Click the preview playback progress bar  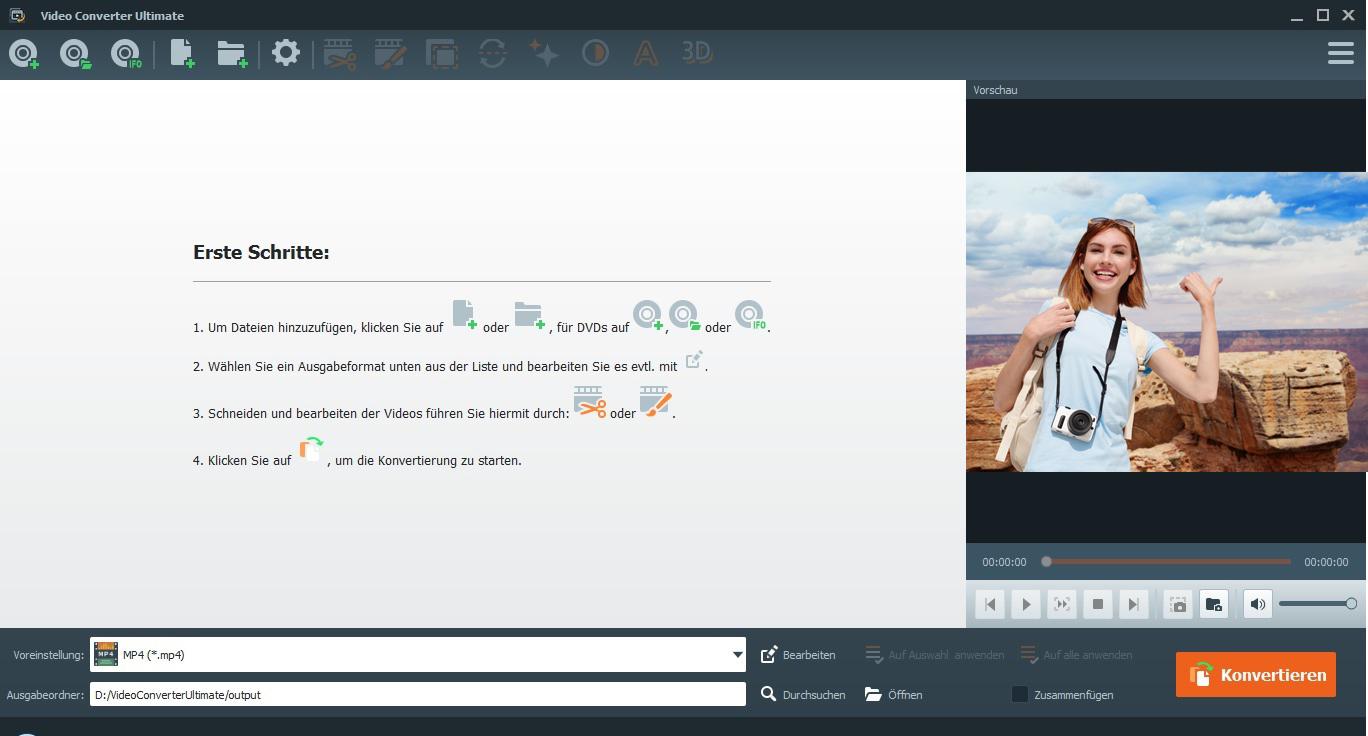point(1168,562)
